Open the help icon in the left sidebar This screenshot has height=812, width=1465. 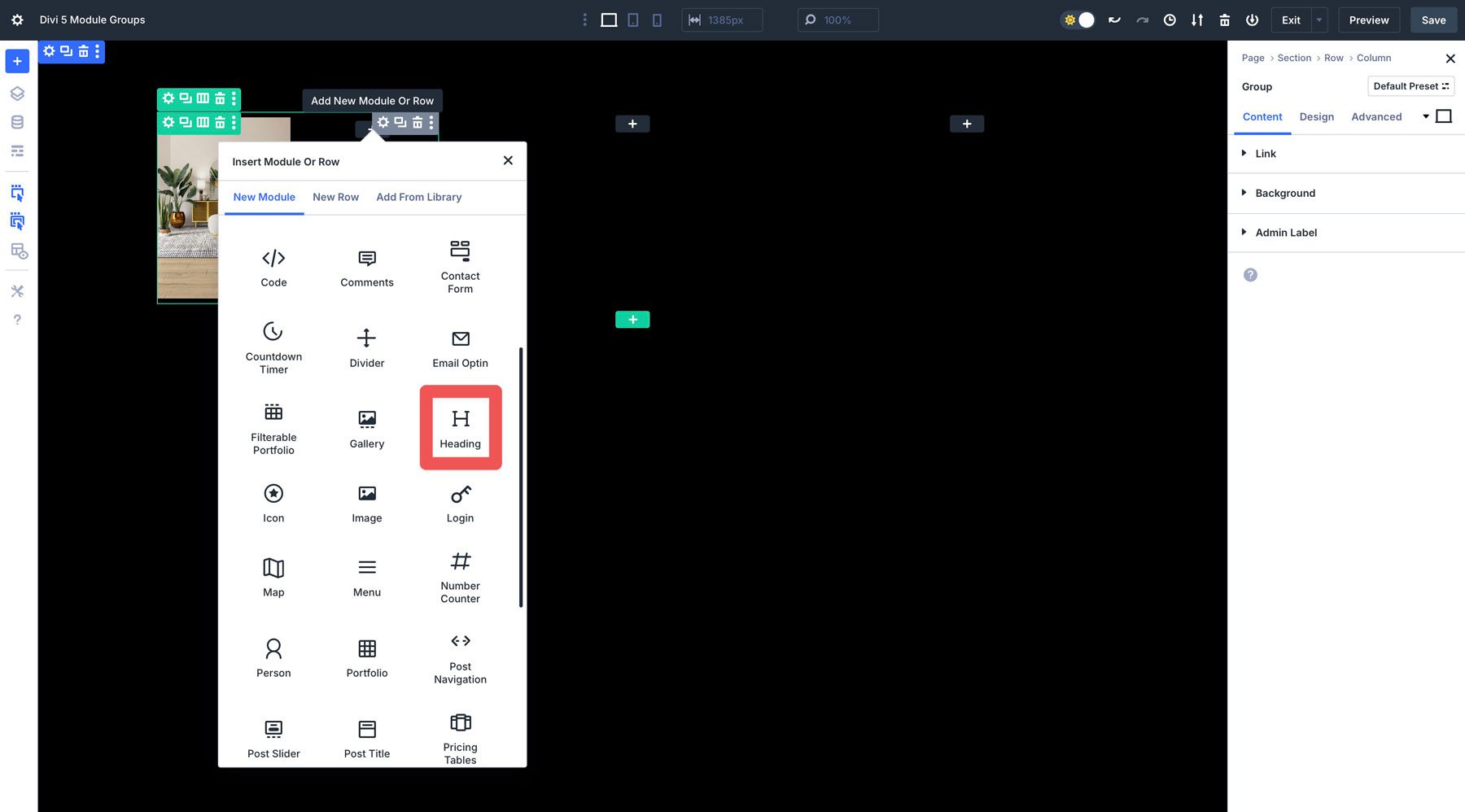point(17,319)
